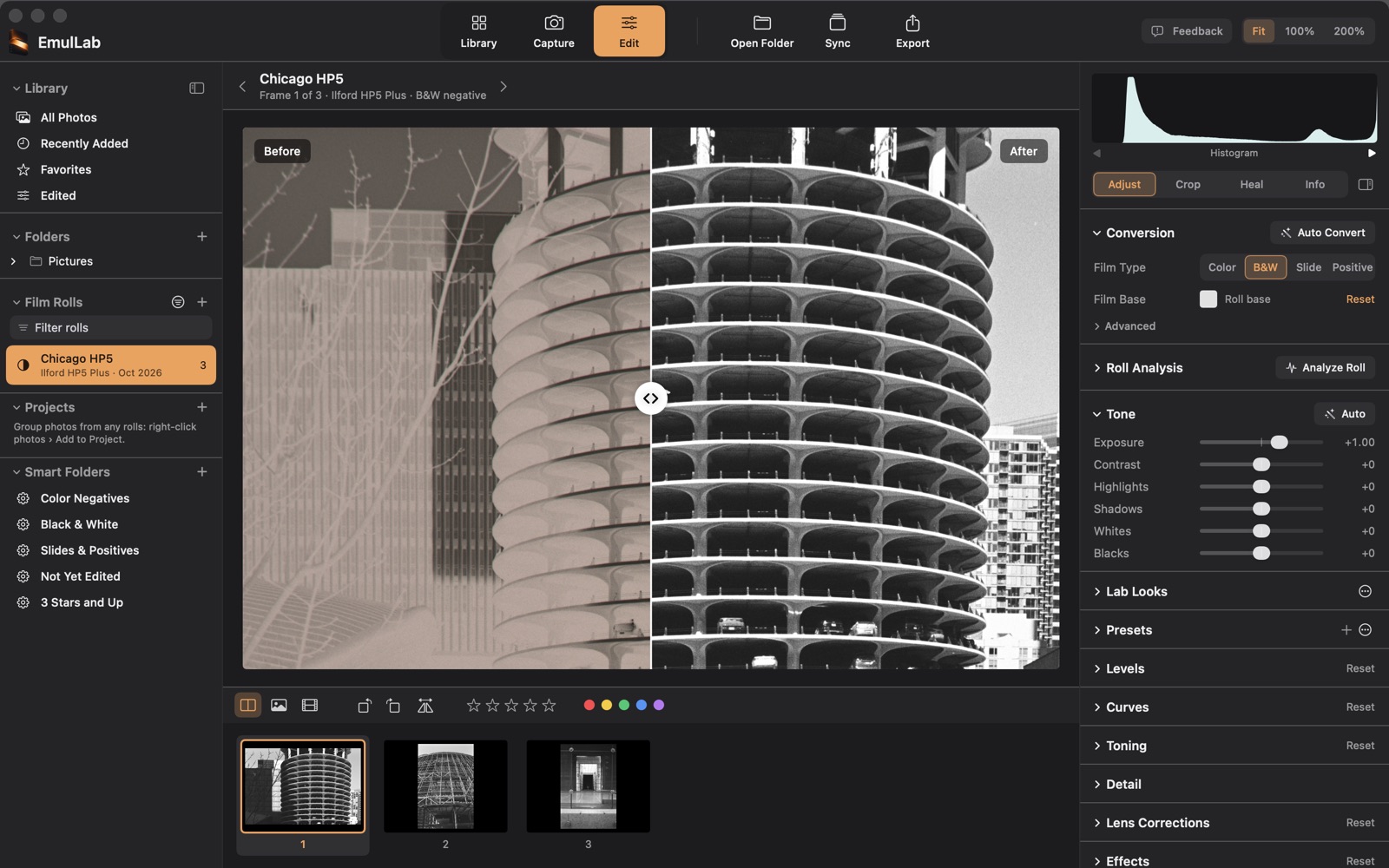Screen dimensions: 1389x868
Task: Toggle the left sidebar panel icon
Action: (x=197, y=89)
